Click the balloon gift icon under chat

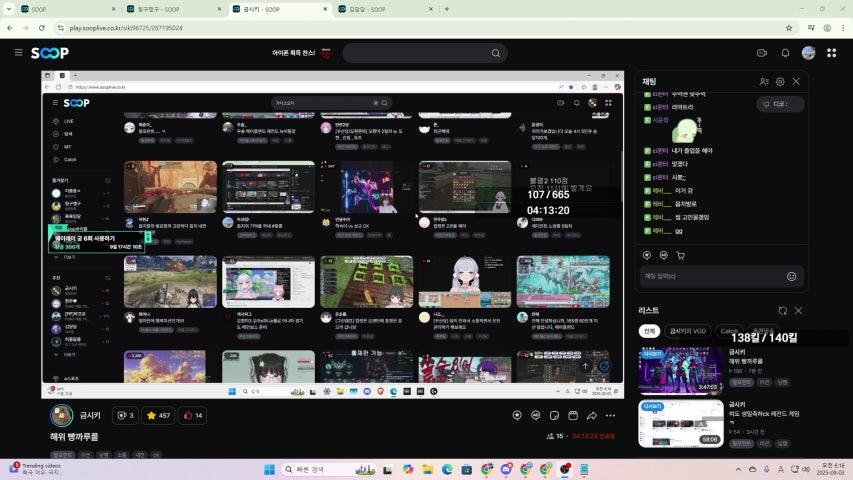click(647, 255)
